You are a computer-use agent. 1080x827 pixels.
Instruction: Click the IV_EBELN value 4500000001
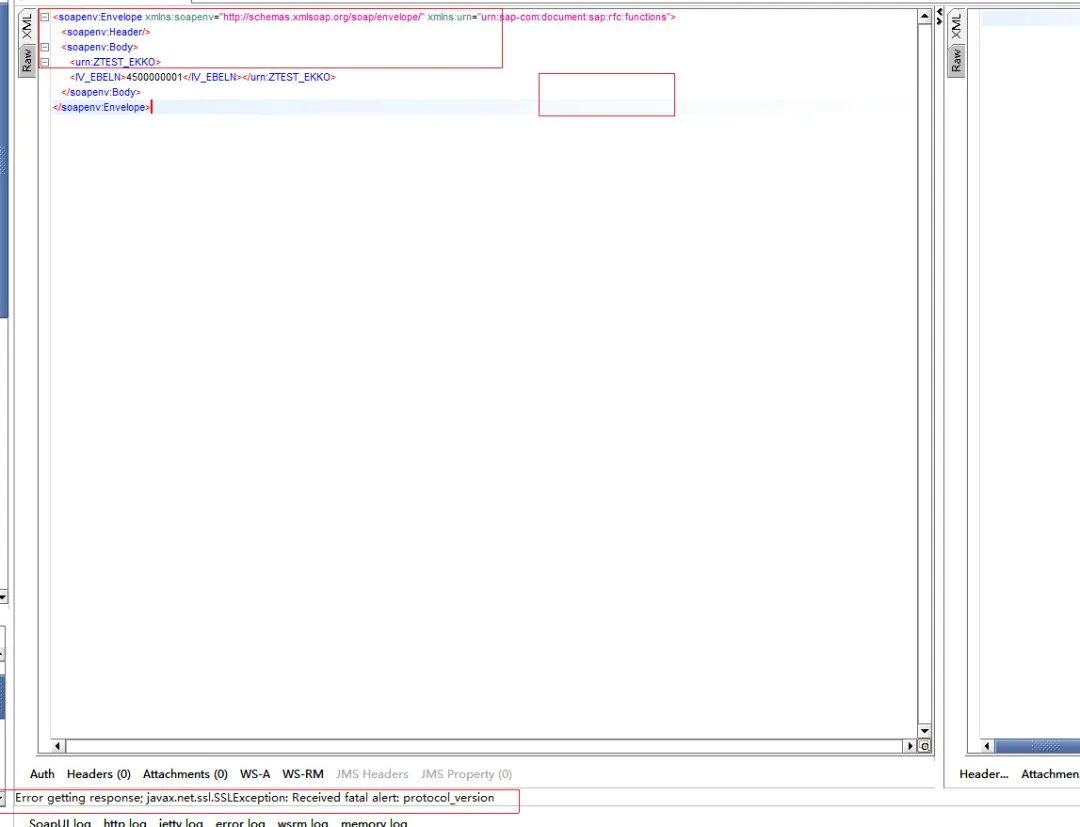pyautogui.click(x=154, y=77)
